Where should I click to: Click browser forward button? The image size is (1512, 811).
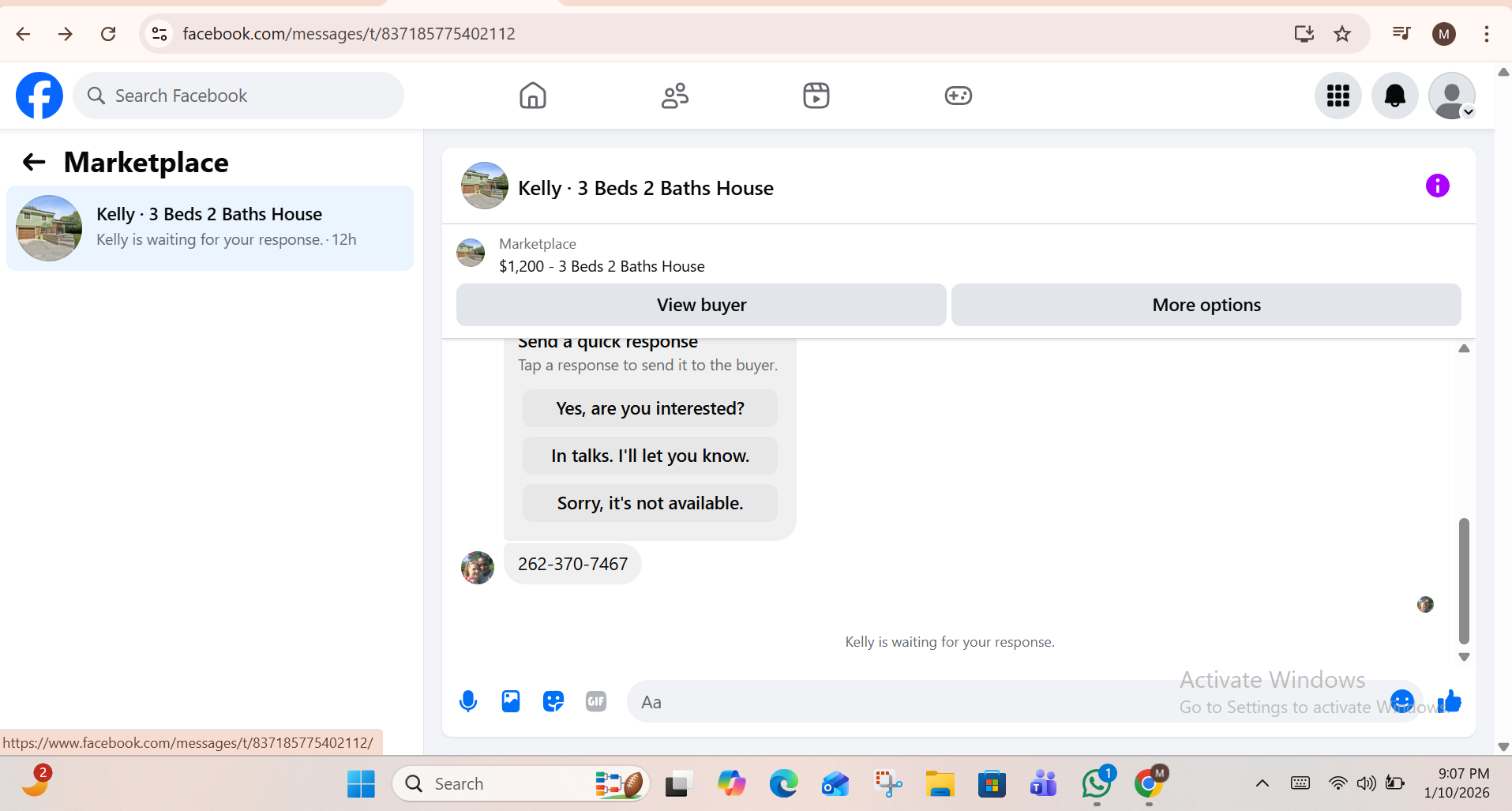tap(66, 34)
